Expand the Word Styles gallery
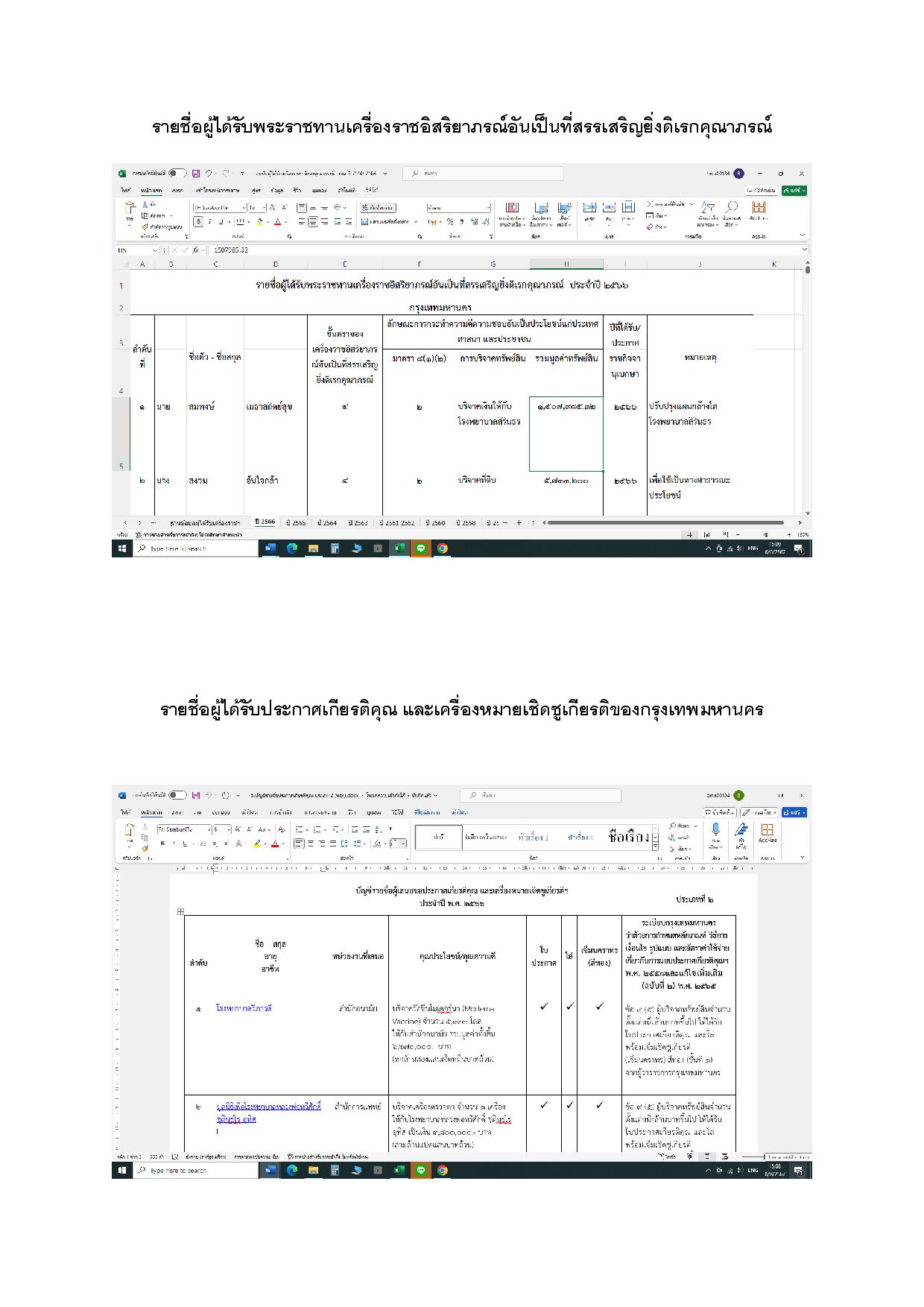 tap(656, 846)
